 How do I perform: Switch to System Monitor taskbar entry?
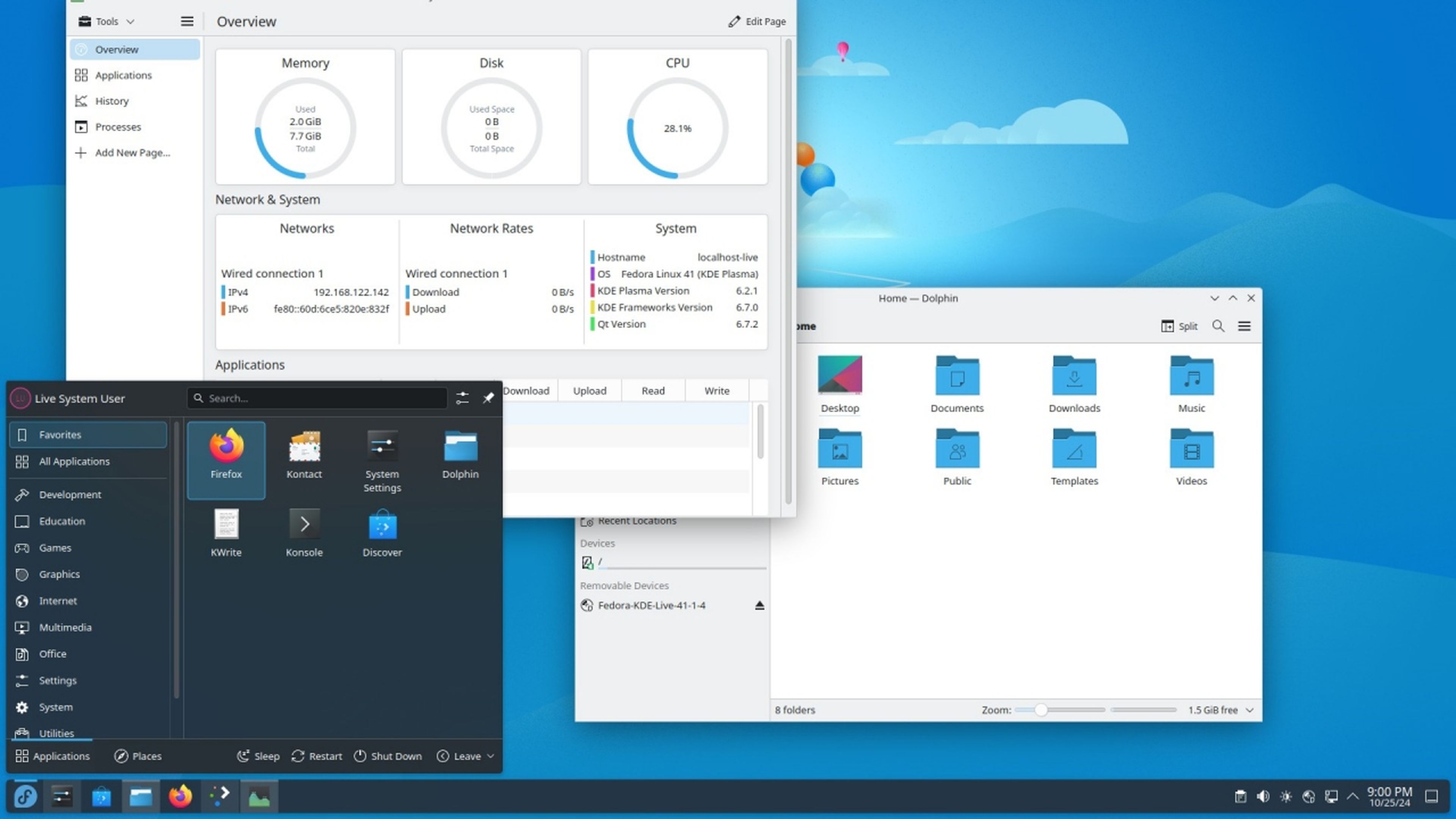point(259,796)
